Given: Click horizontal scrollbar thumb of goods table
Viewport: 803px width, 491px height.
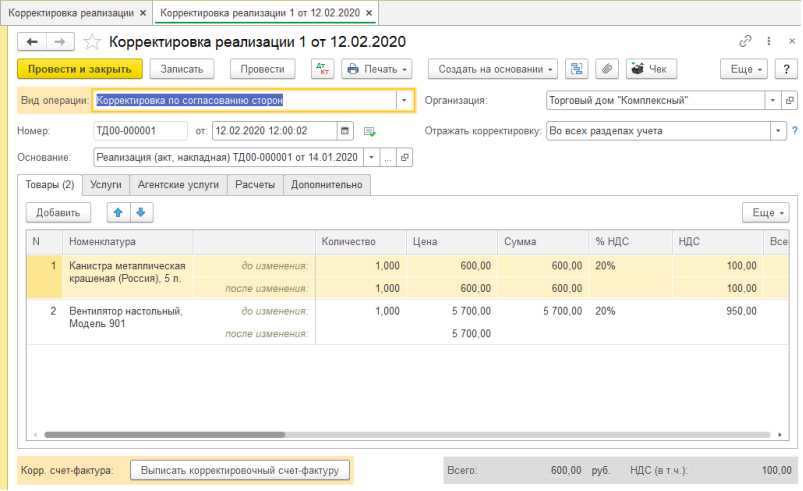Looking at the screenshot, I should point(165,435).
